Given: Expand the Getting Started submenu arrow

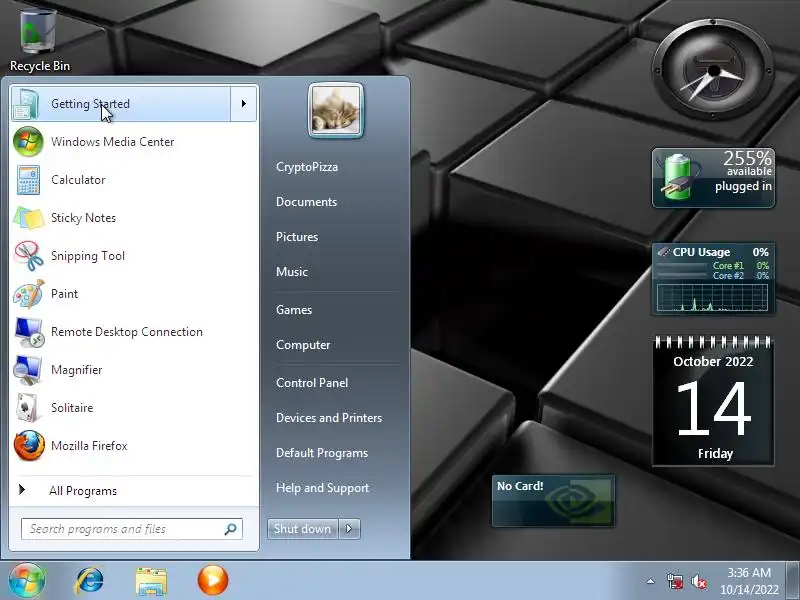Looking at the screenshot, I should click(243, 104).
